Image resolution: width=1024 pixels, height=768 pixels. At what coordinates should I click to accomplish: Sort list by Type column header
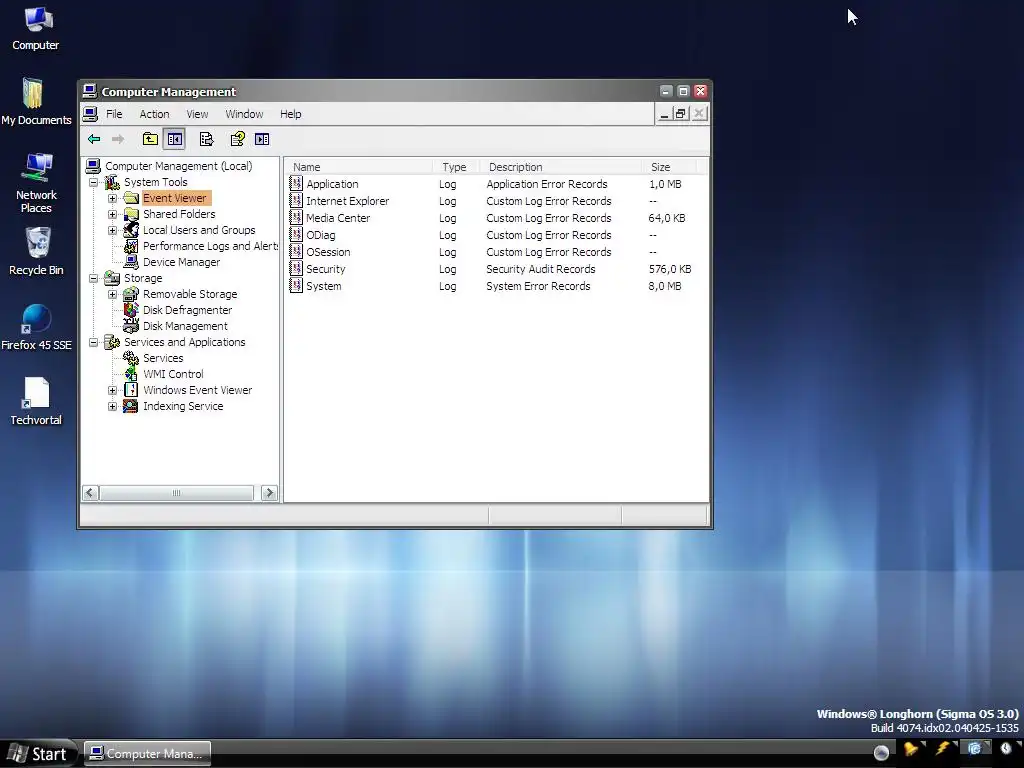456,167
